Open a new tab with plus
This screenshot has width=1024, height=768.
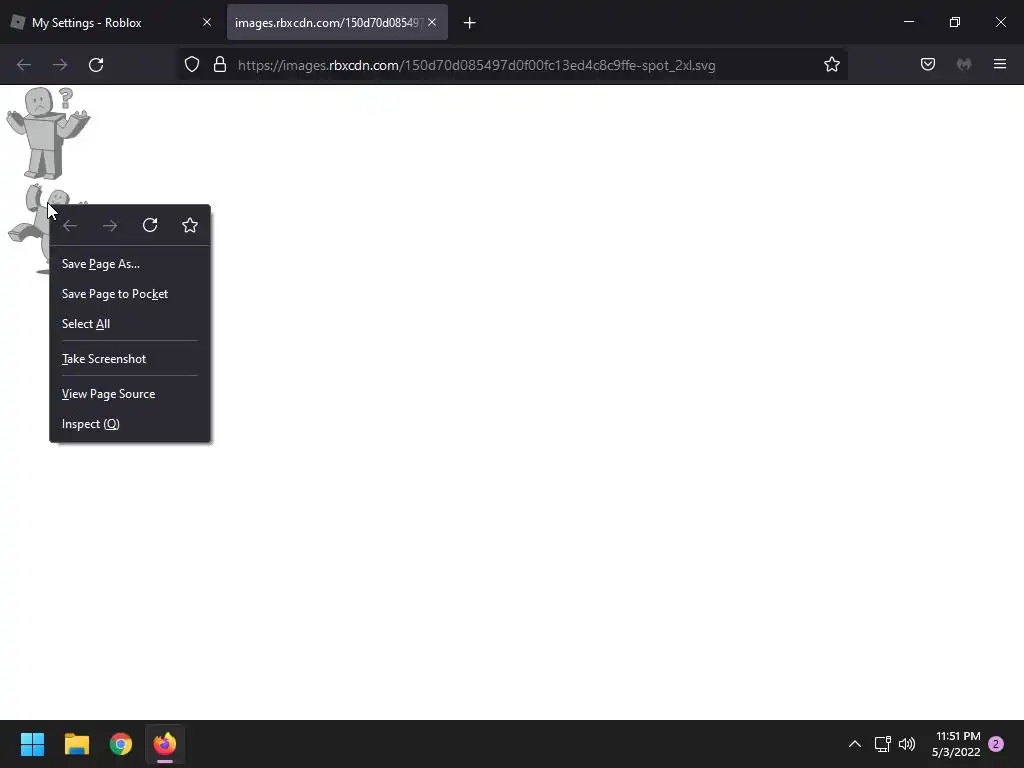(469, 23)
